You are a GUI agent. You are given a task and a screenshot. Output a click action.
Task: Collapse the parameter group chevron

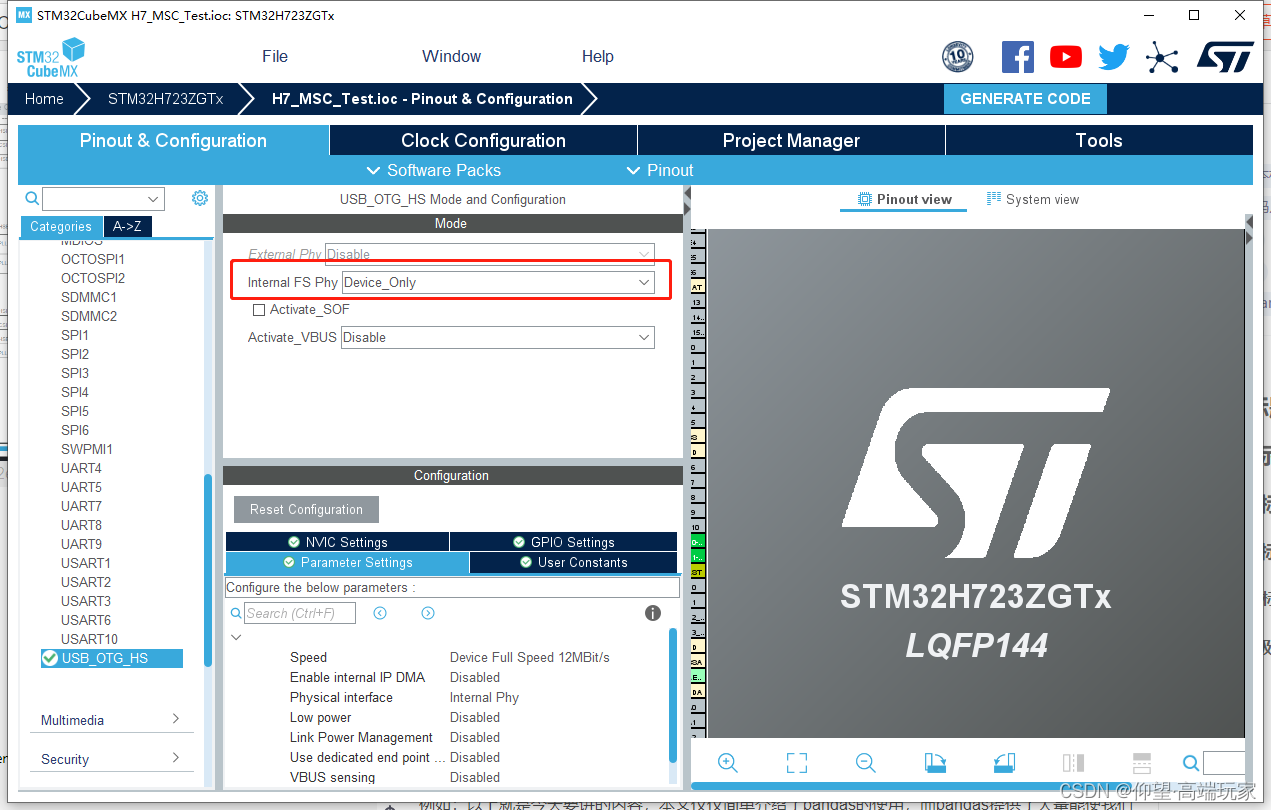click(x=236, y=637)
